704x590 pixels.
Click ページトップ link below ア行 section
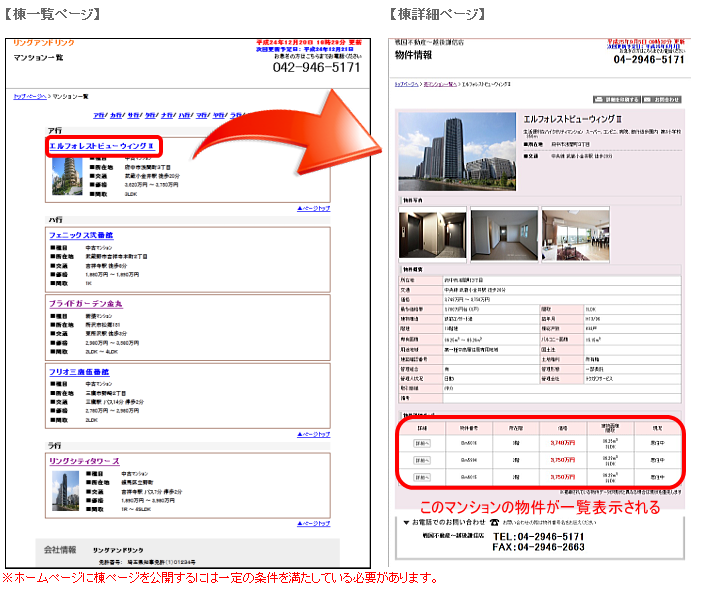(313, 208)
